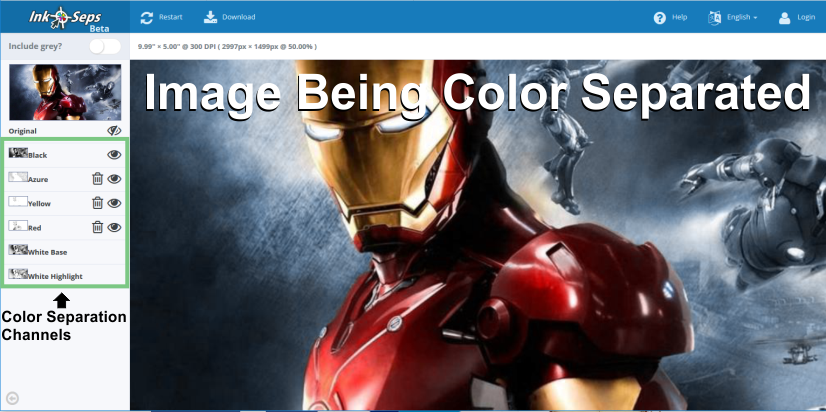Click the Ink Seps Beta logo

click(x=65, y=18)
